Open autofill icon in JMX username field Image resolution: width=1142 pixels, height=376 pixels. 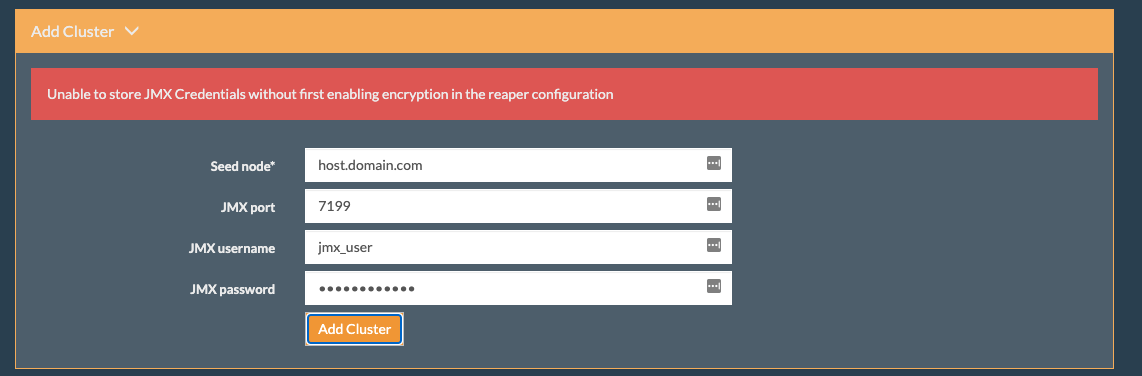pos(714,245)
